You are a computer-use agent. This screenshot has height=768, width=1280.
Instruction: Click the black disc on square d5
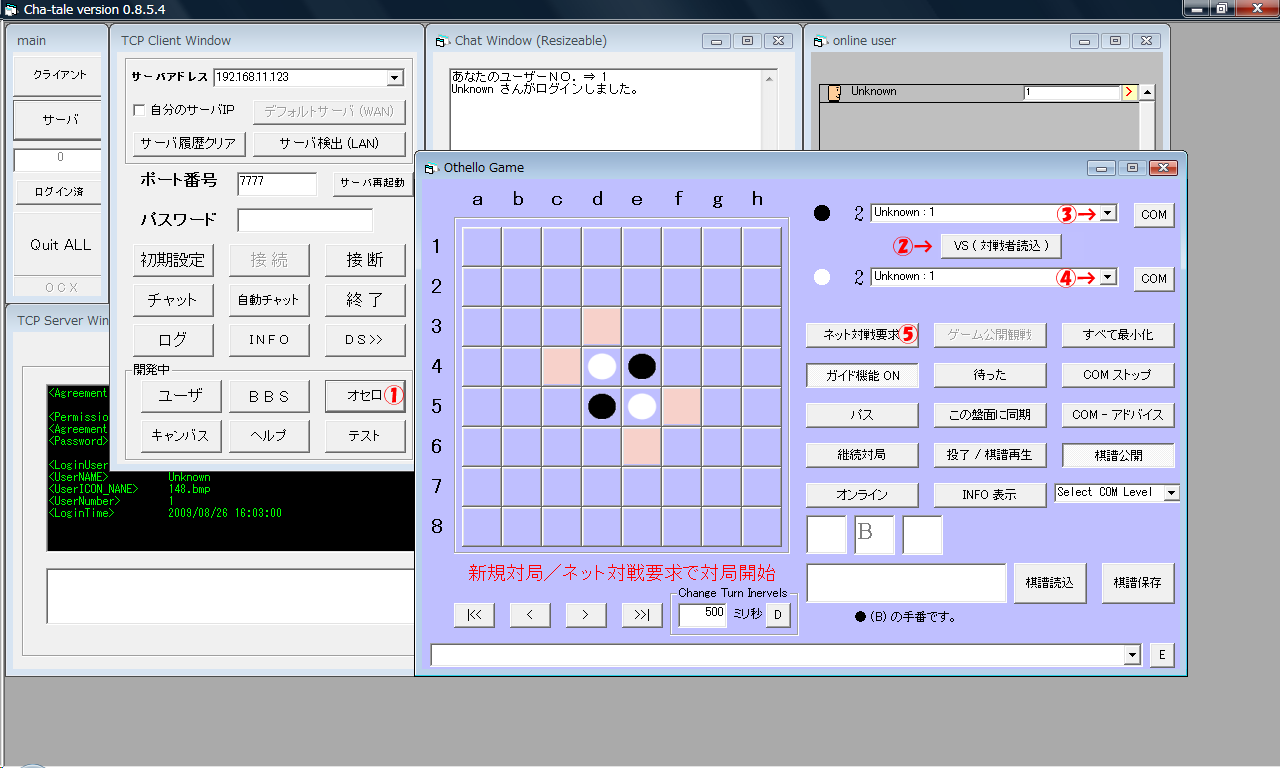click(601, 406)
